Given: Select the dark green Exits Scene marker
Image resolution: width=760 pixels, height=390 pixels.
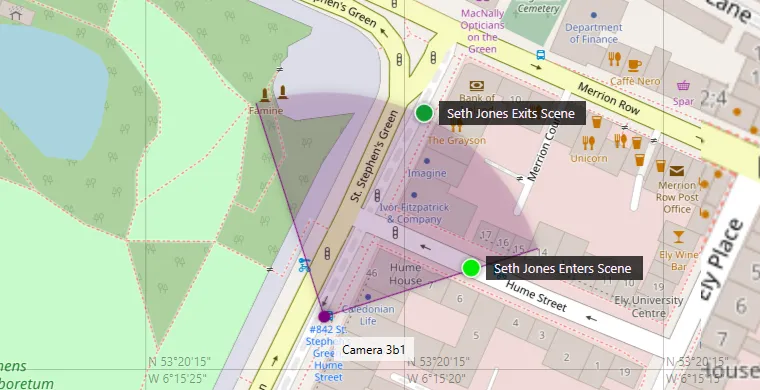Looking at the screenshot, I should tap(424, 113).
